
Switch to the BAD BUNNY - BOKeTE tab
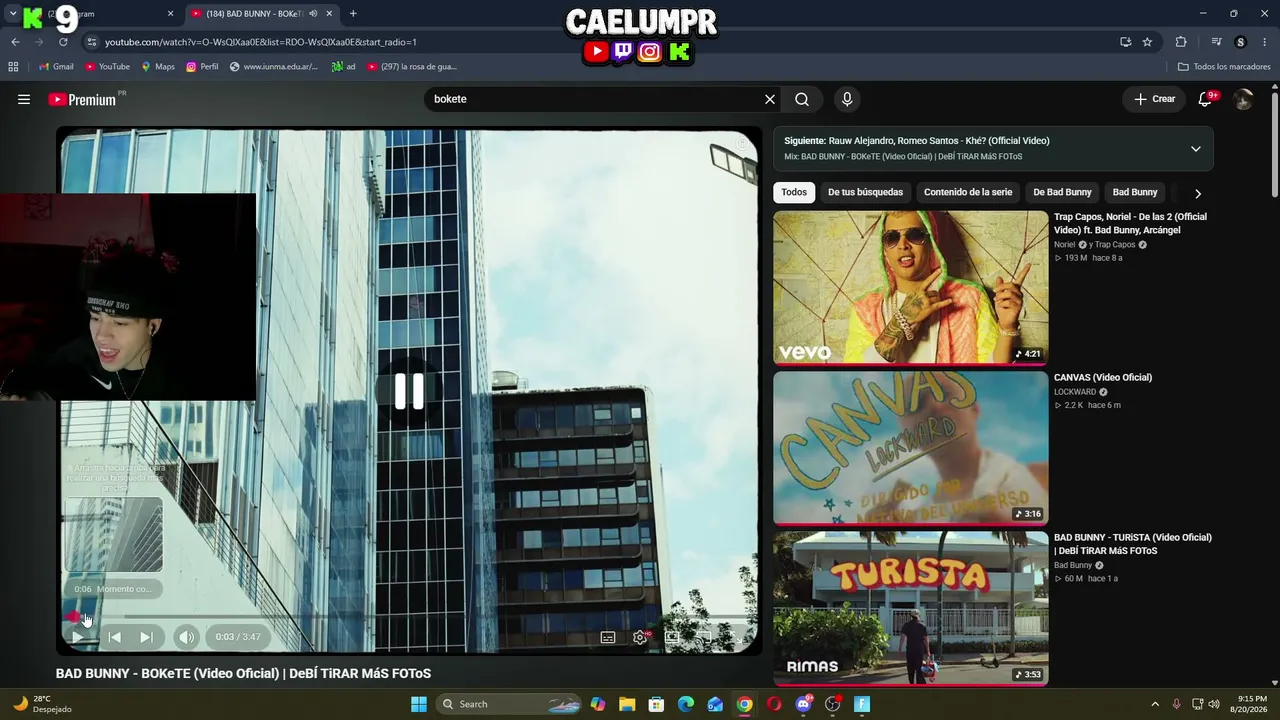click(260, 14)
